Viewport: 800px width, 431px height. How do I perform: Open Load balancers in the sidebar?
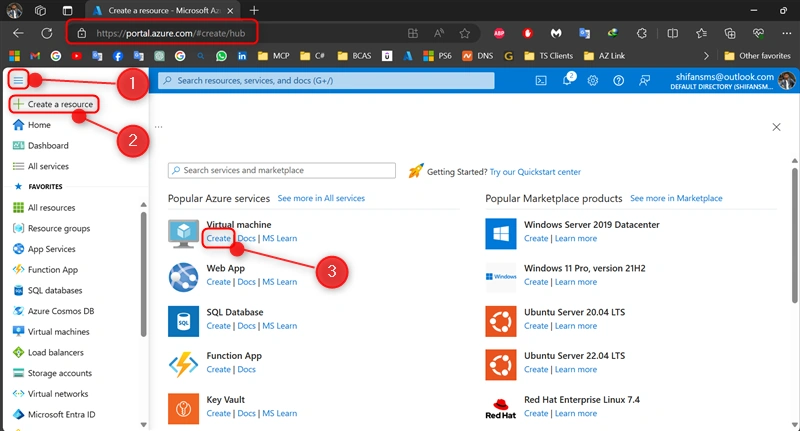[48, 352]
